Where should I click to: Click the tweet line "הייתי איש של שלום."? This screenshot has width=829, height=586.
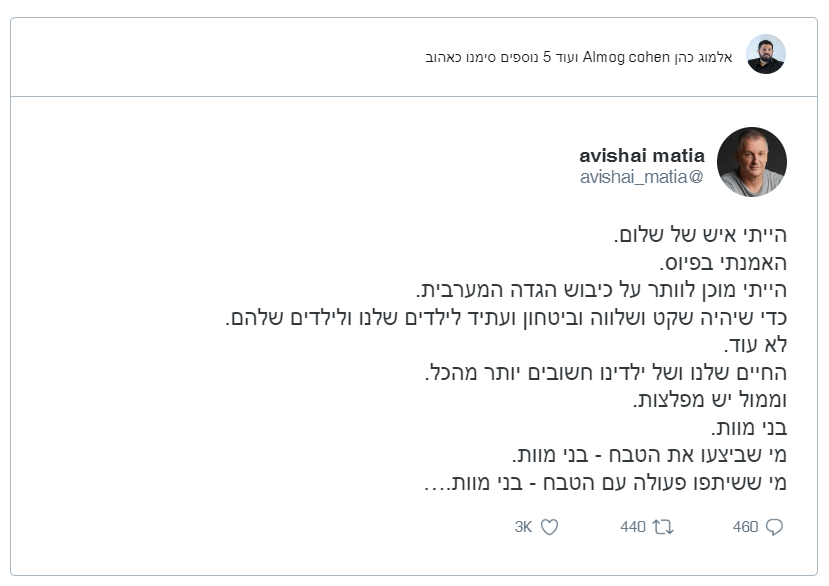[699, 237]
